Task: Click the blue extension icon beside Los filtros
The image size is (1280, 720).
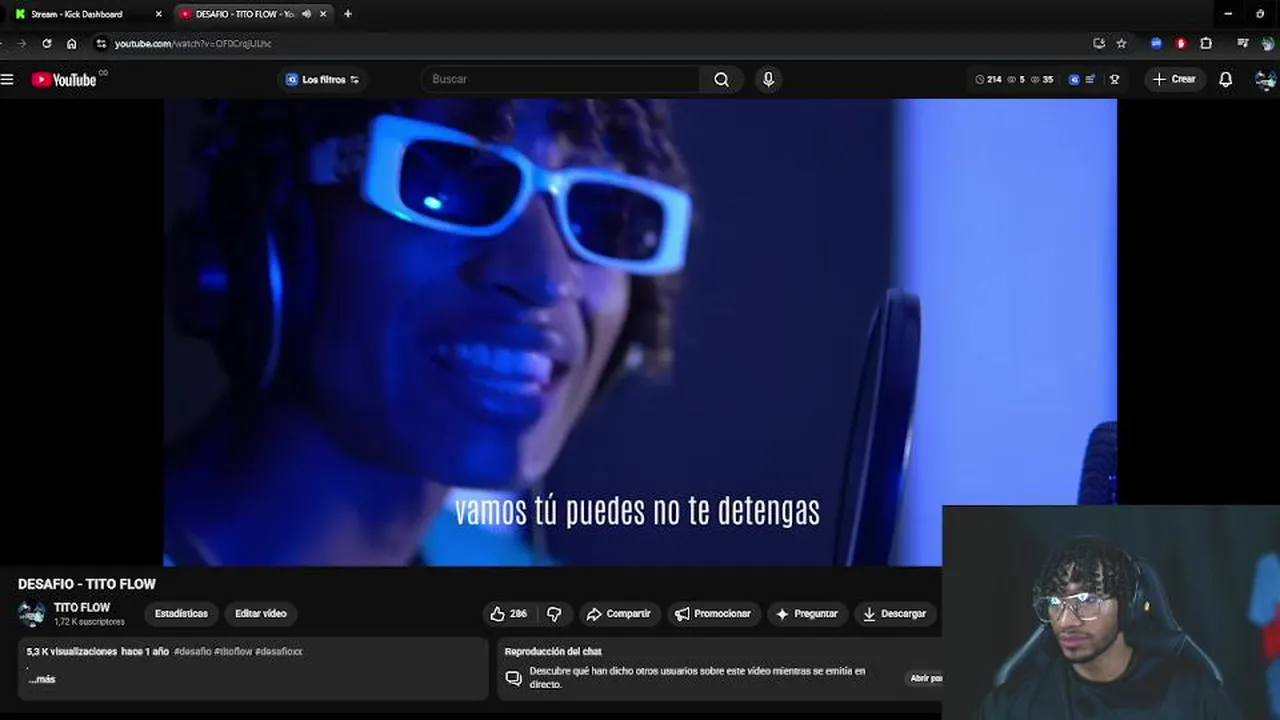Action: coord(291,79)
